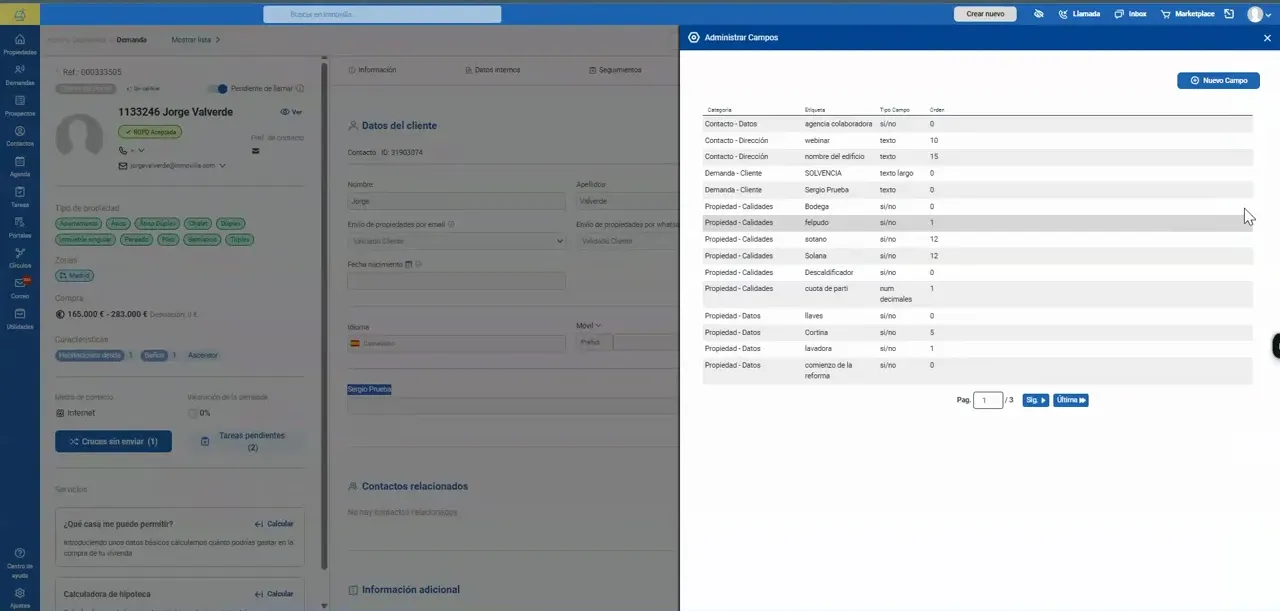This screenshot has width=1280, height=611.
Task: Open the Agenda sidebar icon
Action: coord(19,166)
